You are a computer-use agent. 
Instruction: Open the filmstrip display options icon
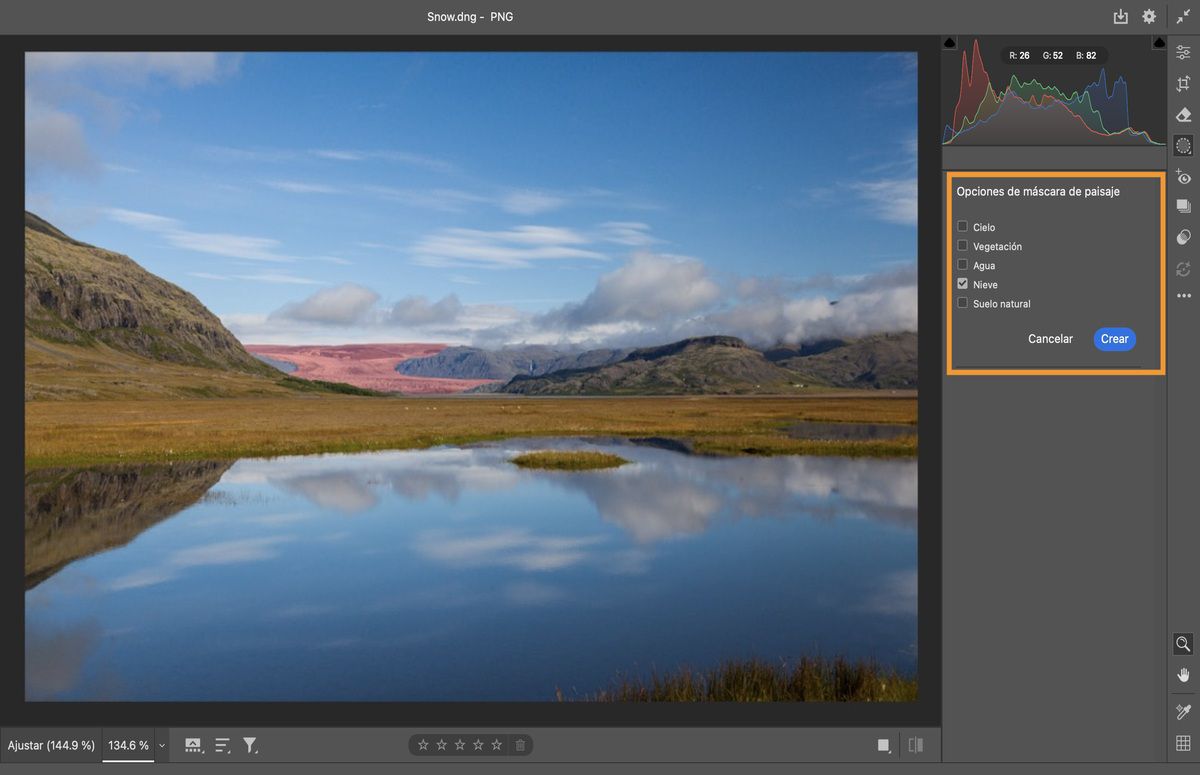(x=194, y=745)
